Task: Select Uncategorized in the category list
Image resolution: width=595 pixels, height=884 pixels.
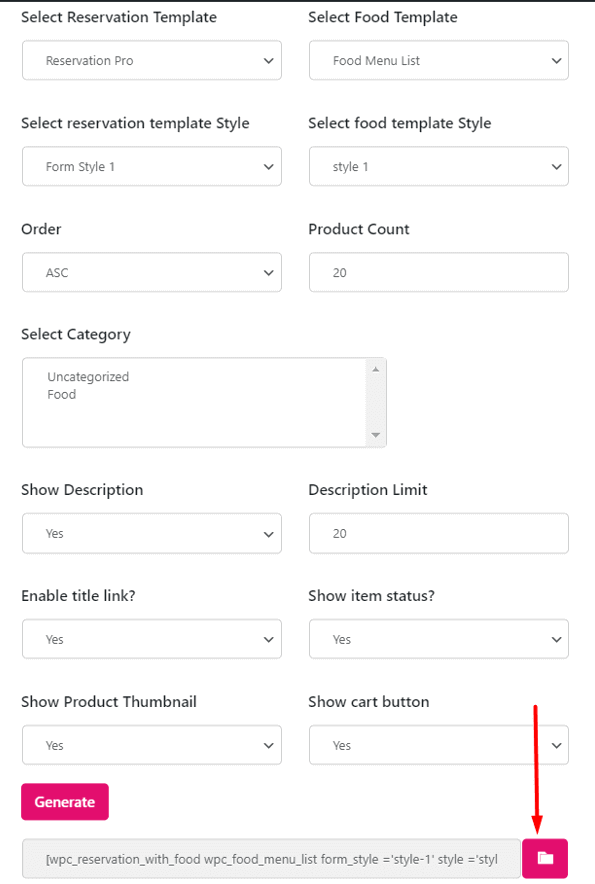Action: point(88,377)
